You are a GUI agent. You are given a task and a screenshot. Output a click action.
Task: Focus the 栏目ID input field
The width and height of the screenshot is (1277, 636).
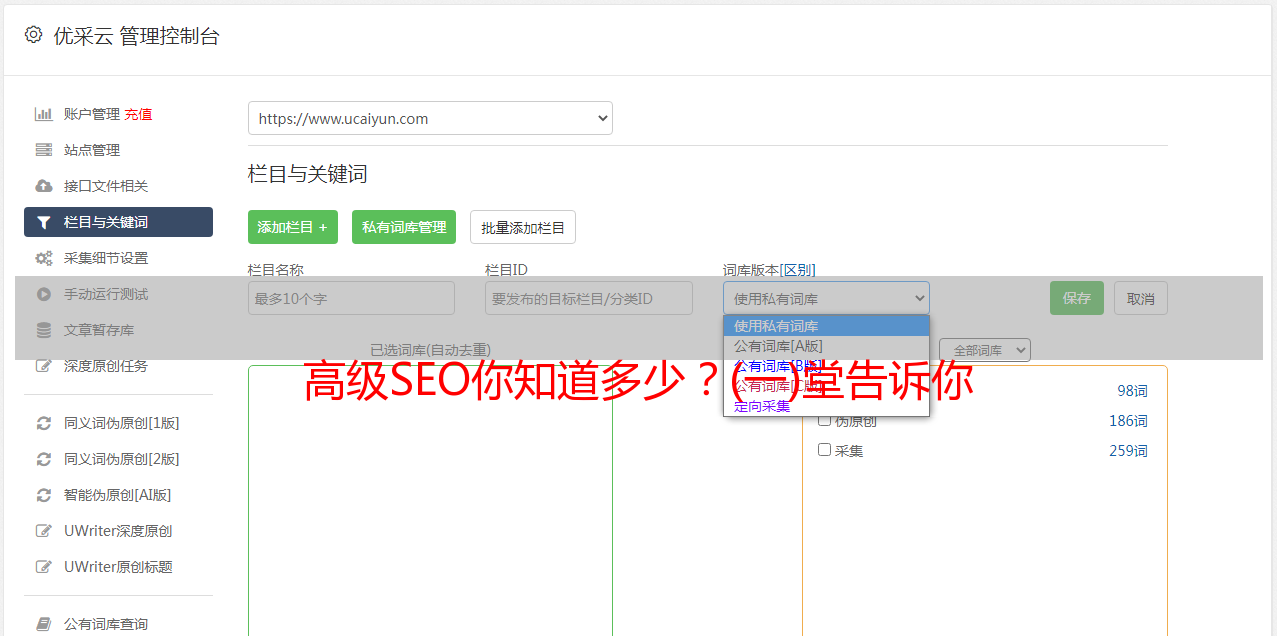coord(589,298)
